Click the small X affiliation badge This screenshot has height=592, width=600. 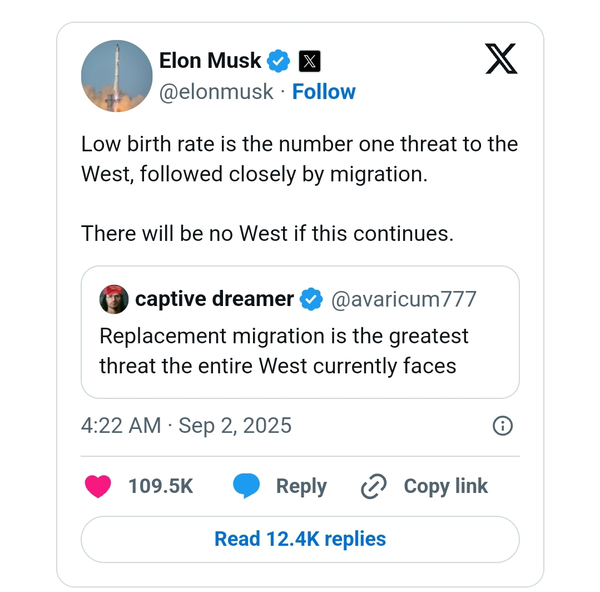point(310,61)
